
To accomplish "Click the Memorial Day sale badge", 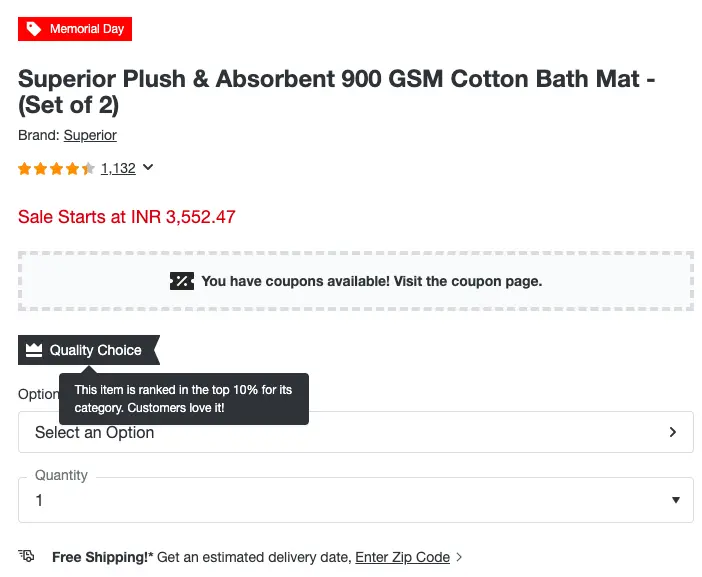I will [75, 29].
